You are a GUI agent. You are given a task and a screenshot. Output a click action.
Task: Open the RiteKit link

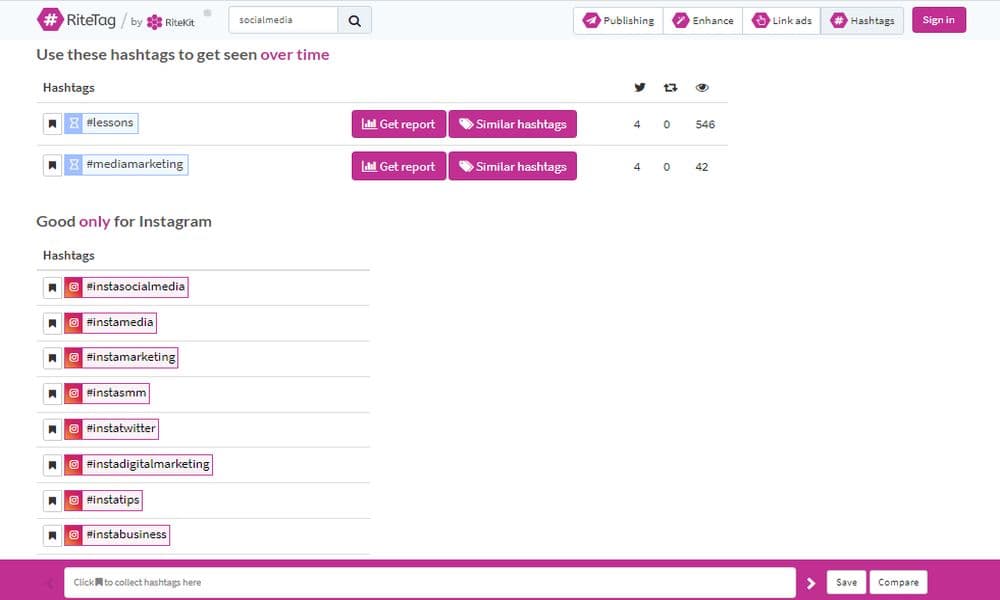pos(170,22)
